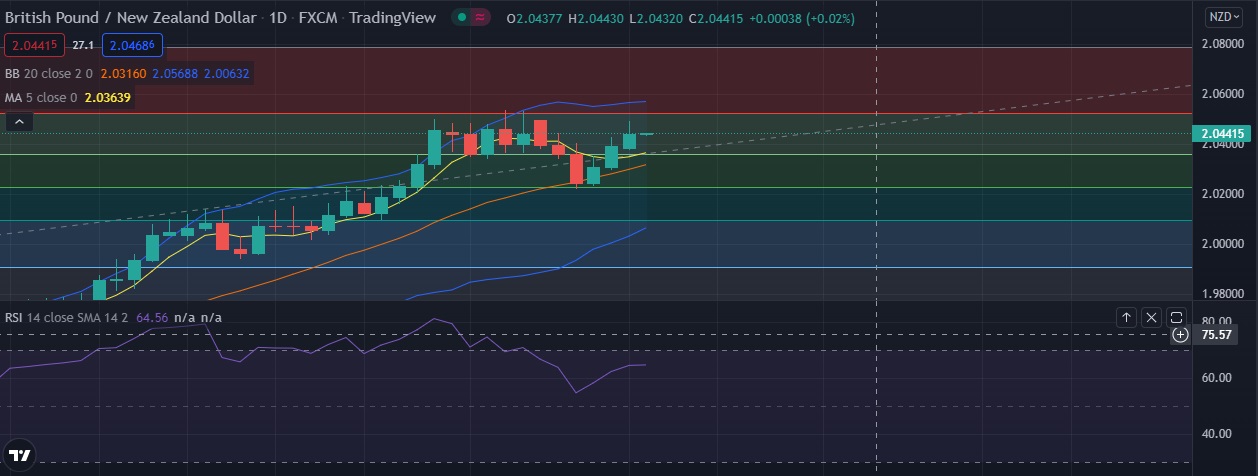Click the blue buy price button 2.04686

click(x=131, y=45)
